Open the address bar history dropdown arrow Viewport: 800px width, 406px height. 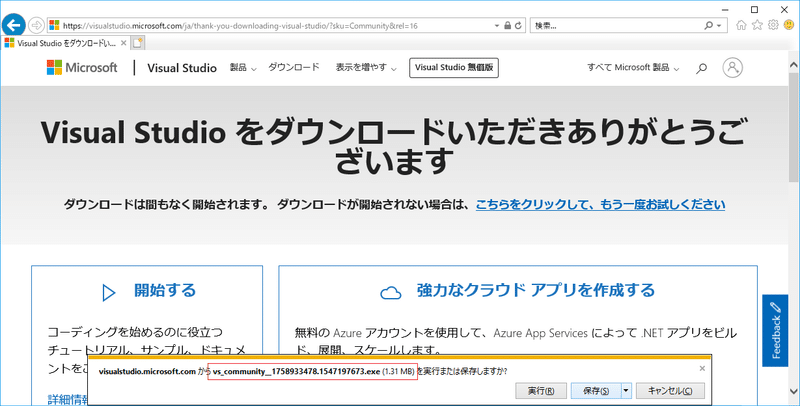coord(497,26)
